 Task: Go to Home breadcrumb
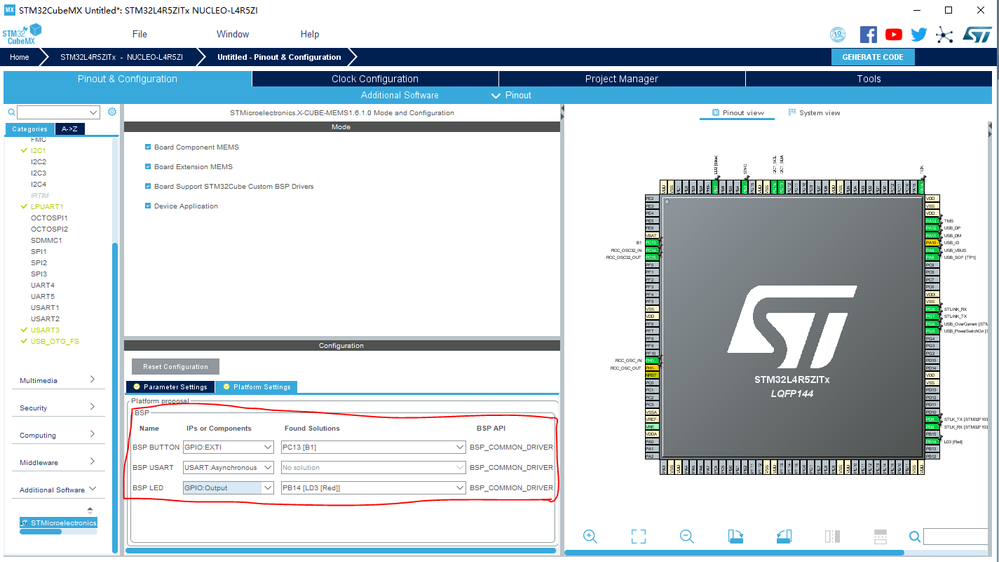click(19, 57)
